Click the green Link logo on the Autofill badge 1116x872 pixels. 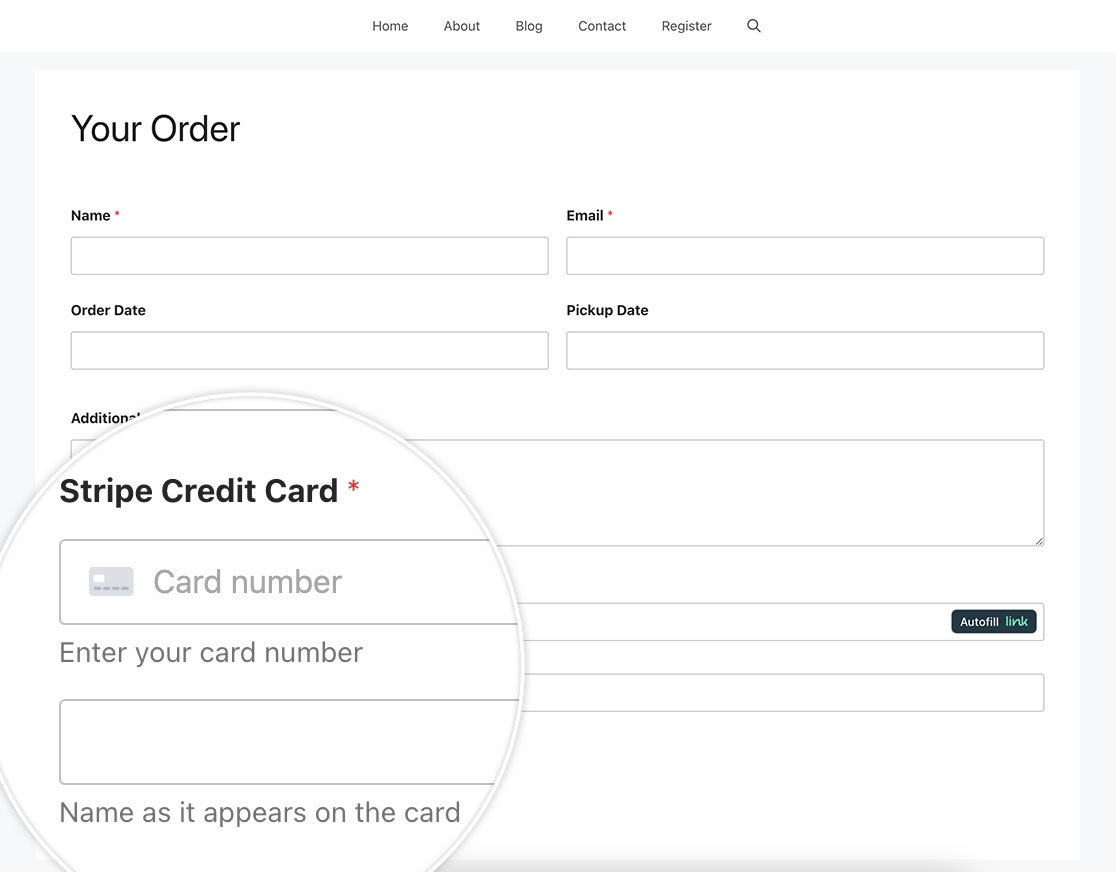(1018, 621)
